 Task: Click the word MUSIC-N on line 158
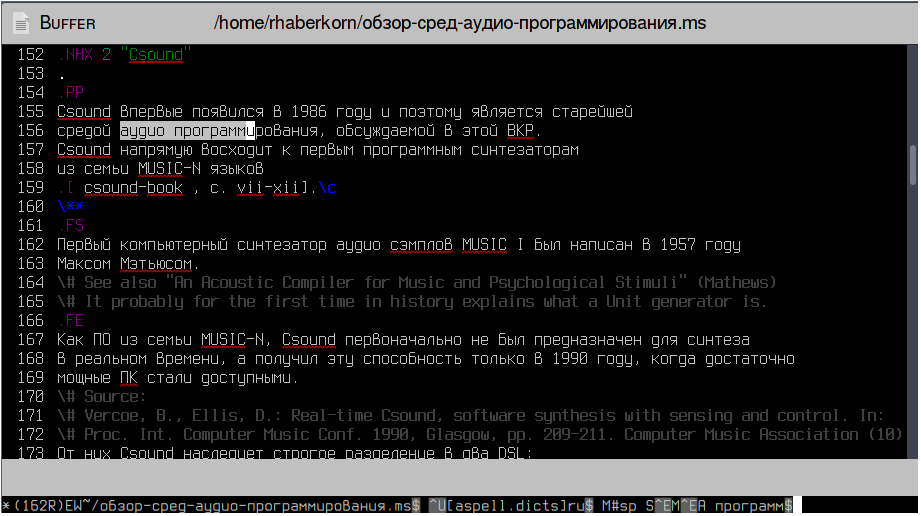169,169
